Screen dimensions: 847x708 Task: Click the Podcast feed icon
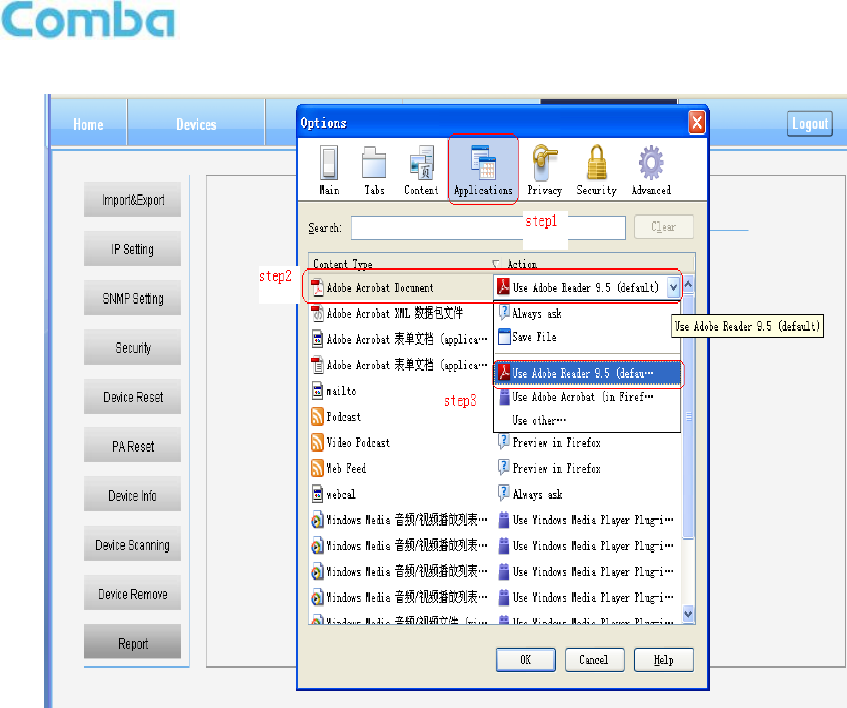coord(318,416)
